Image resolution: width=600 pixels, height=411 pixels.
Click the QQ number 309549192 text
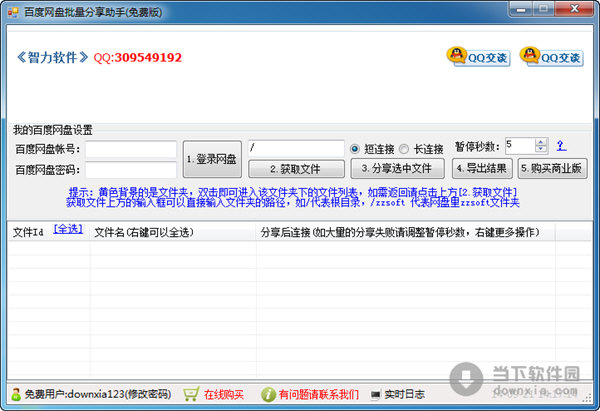148,57
